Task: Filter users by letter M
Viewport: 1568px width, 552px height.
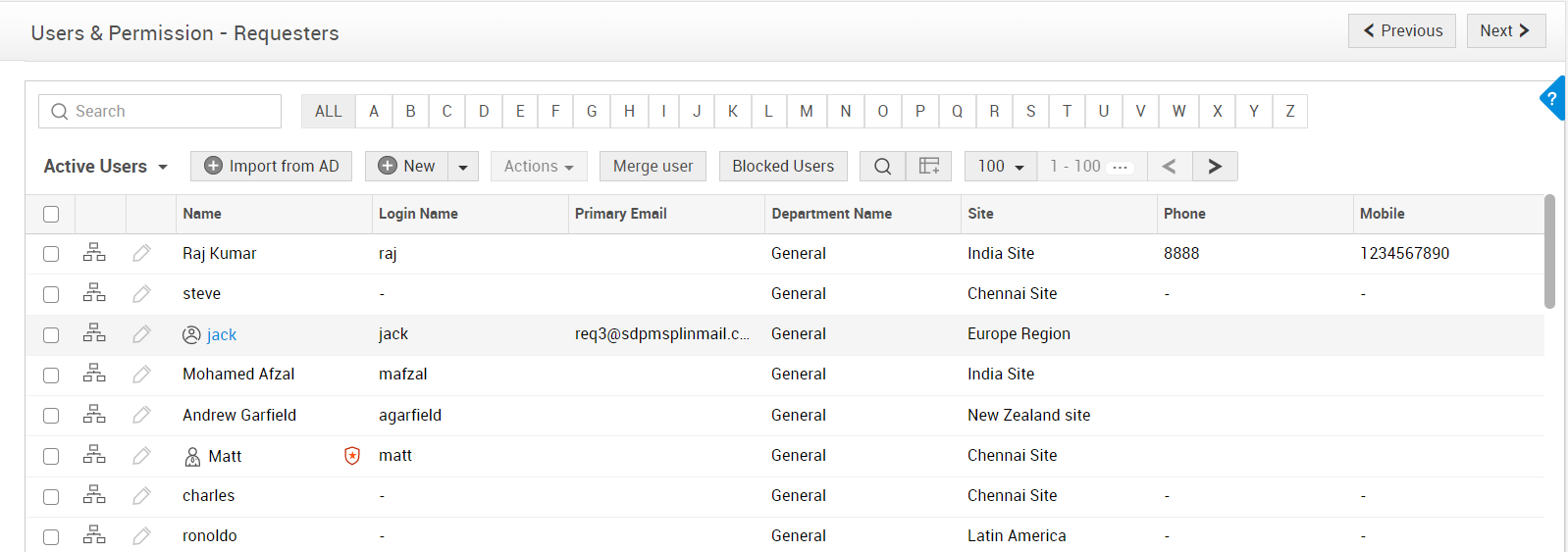Action: (806, 112)
